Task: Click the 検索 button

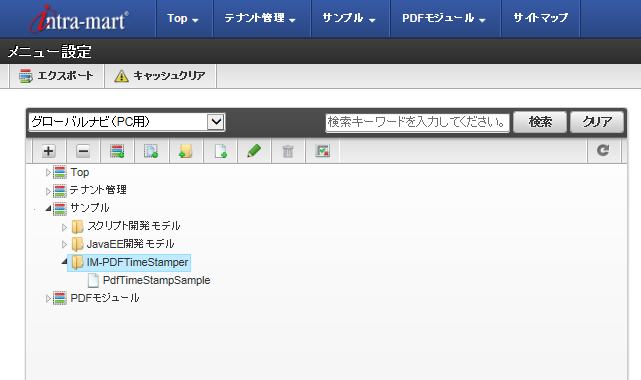Action: (540, 122)
